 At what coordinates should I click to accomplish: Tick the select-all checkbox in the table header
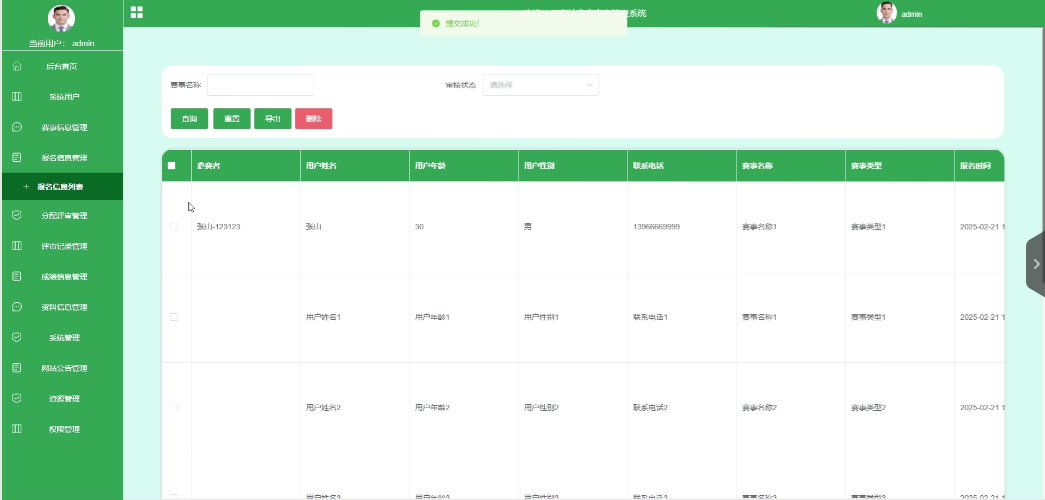pyautogui.click(x=171, y=165)
